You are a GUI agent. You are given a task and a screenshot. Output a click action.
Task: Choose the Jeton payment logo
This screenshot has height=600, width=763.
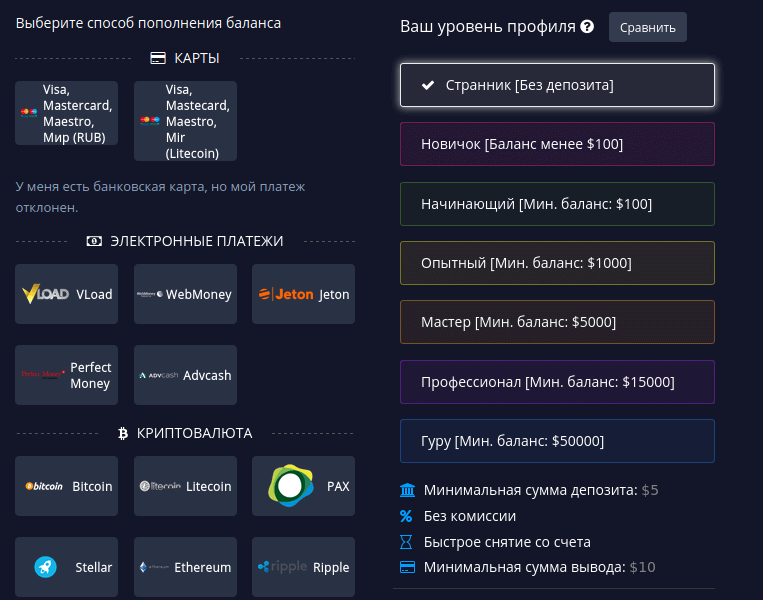[286, 294]
